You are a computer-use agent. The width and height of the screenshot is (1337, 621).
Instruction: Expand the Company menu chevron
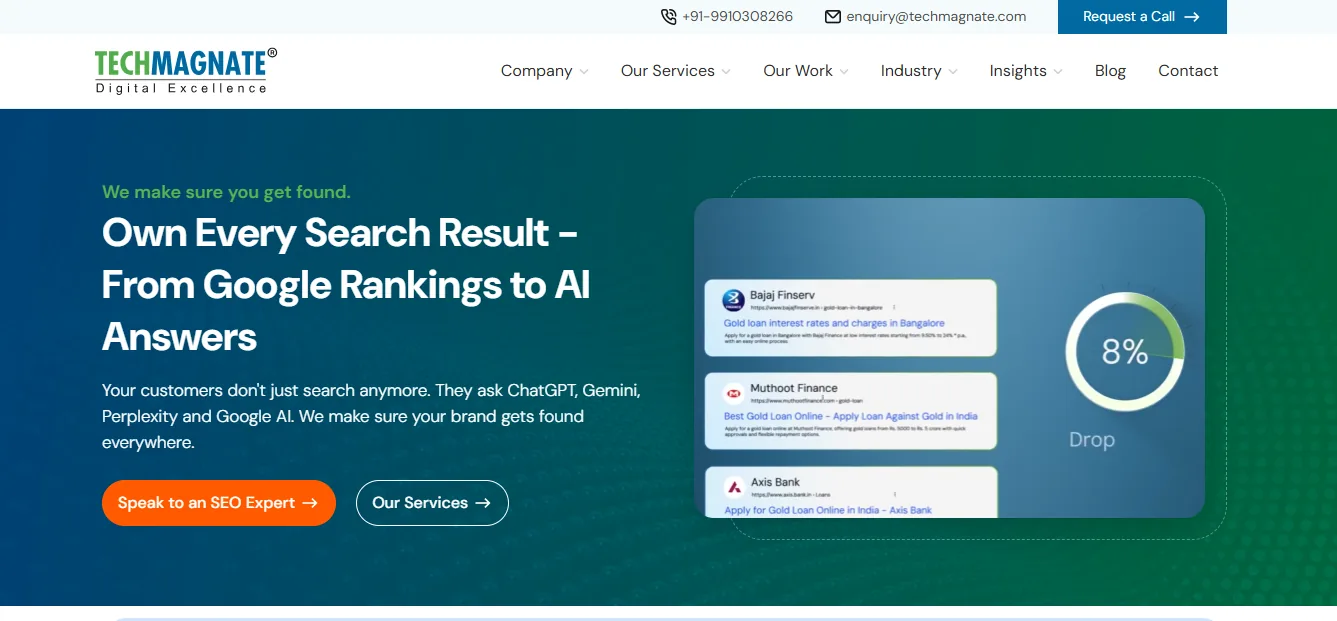click(584, 72)
